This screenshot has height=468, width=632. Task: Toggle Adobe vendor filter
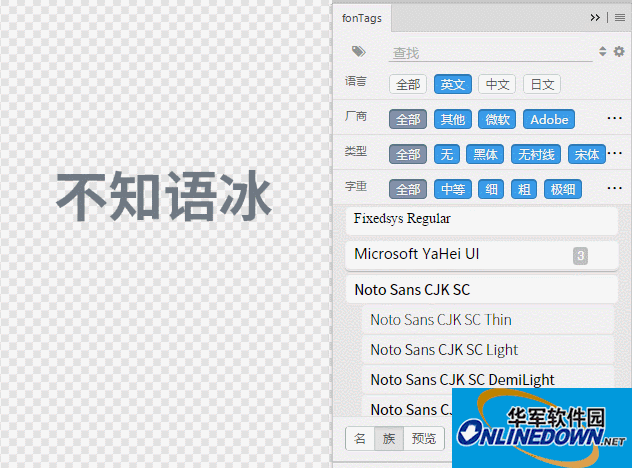(549, 119)
